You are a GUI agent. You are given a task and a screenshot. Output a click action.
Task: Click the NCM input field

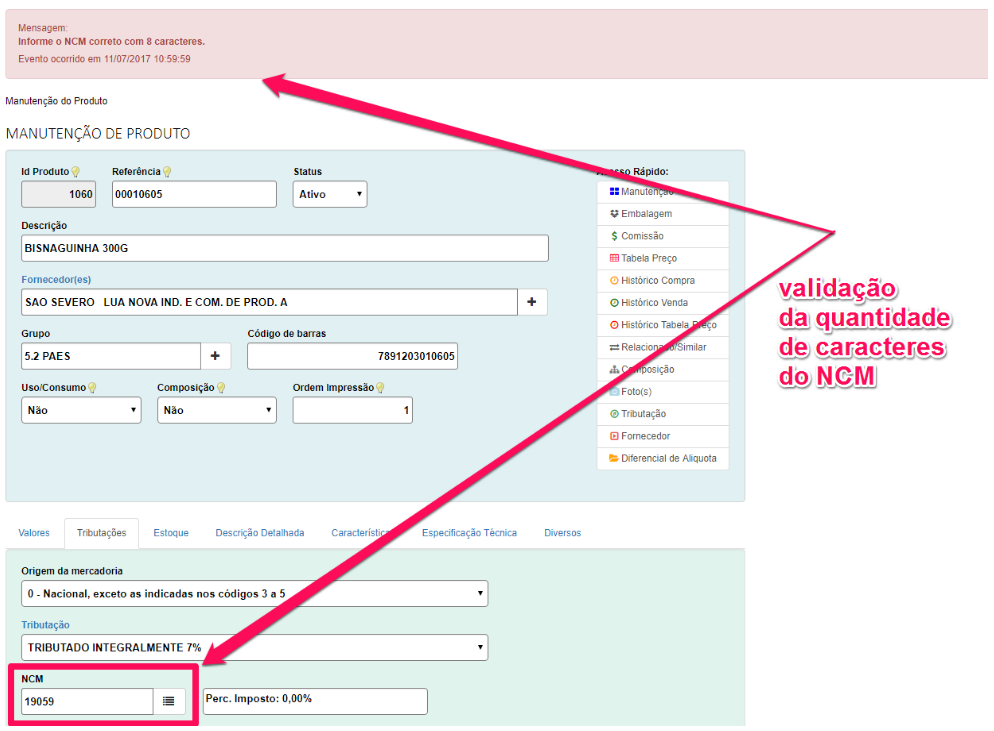(86, 701)
